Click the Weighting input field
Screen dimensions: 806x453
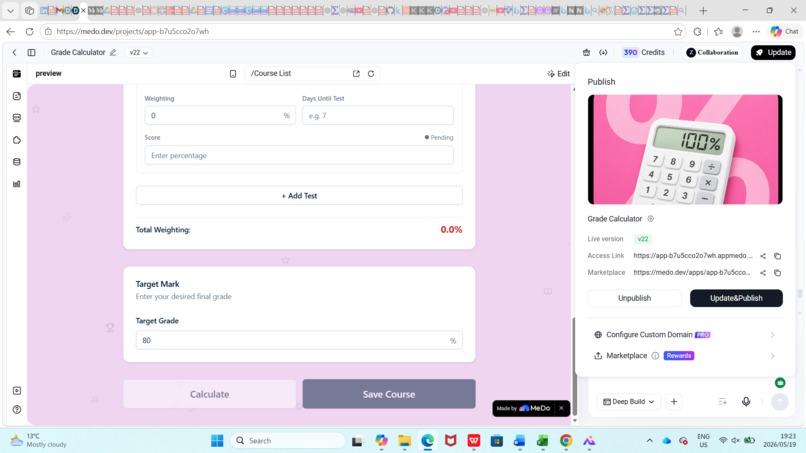pos(220,116)
